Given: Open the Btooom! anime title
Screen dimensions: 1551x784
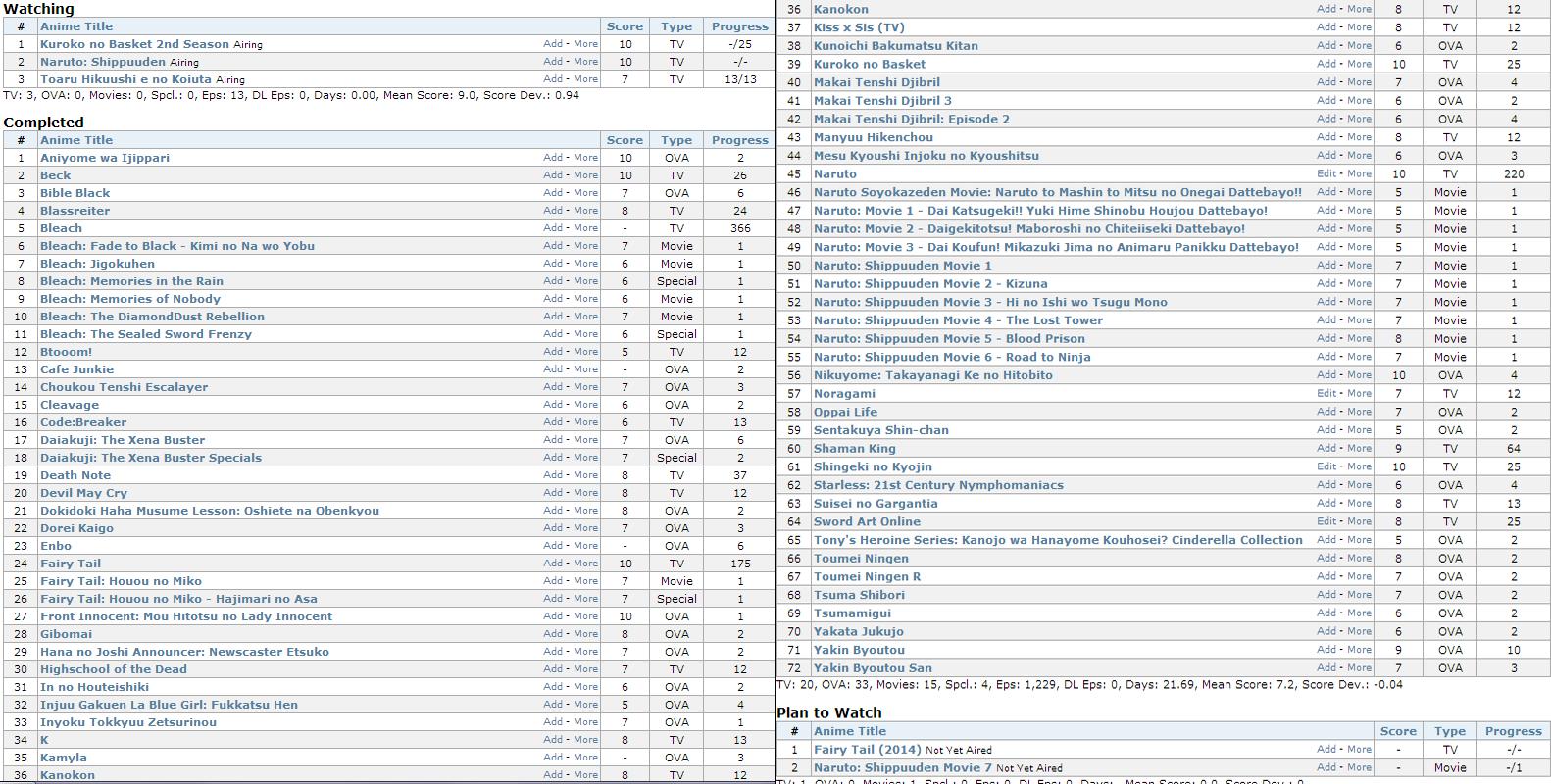Looking at the screenshot, I should (66, 352).
